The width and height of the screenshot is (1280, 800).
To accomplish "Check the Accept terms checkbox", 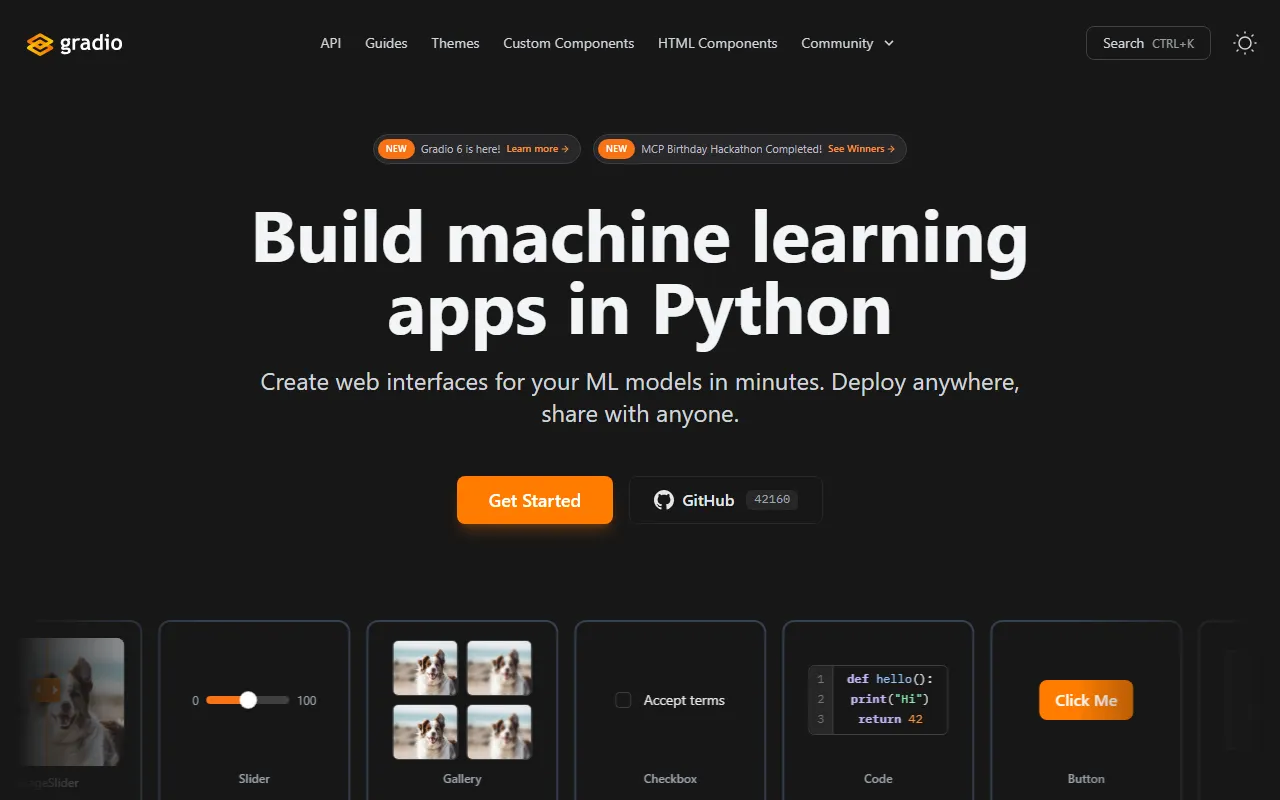I will (623, 700).
